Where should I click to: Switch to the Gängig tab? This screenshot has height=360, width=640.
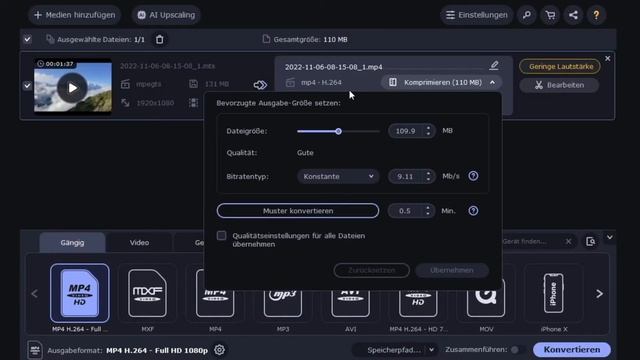coord(72,242)
